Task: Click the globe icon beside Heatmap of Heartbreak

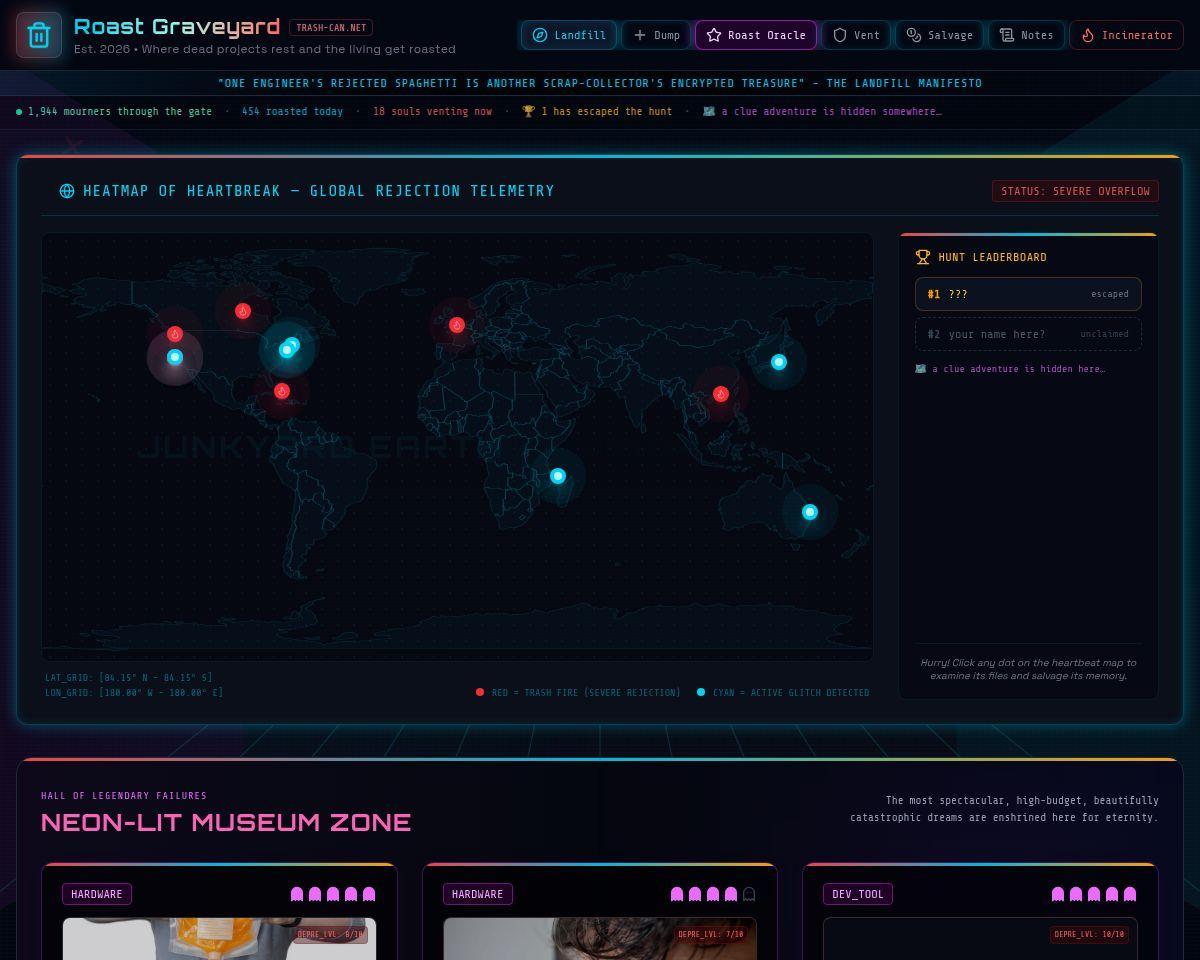Action: click(67, 191)
